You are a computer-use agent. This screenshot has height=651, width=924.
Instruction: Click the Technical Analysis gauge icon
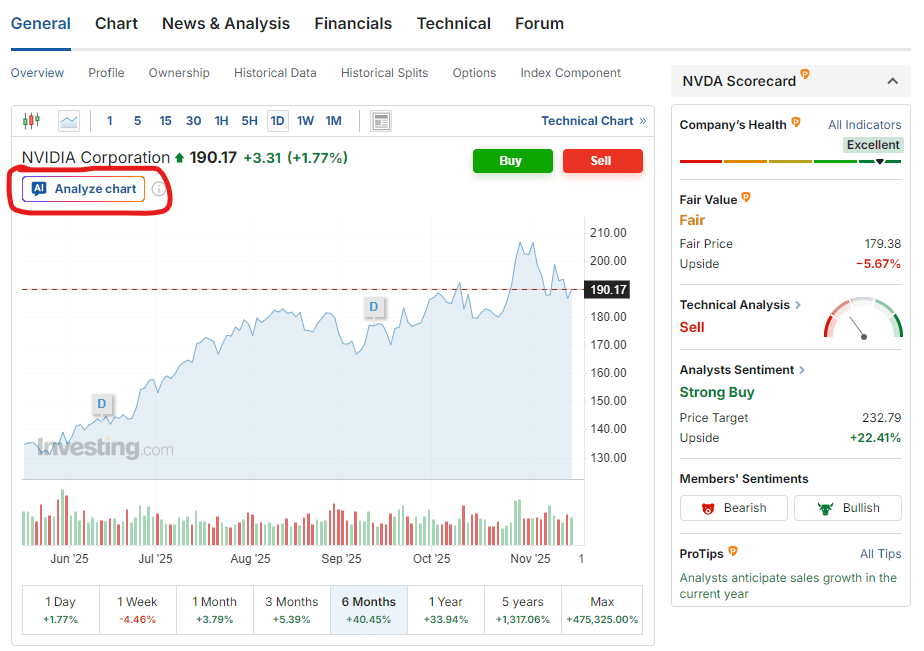point(863,318)
